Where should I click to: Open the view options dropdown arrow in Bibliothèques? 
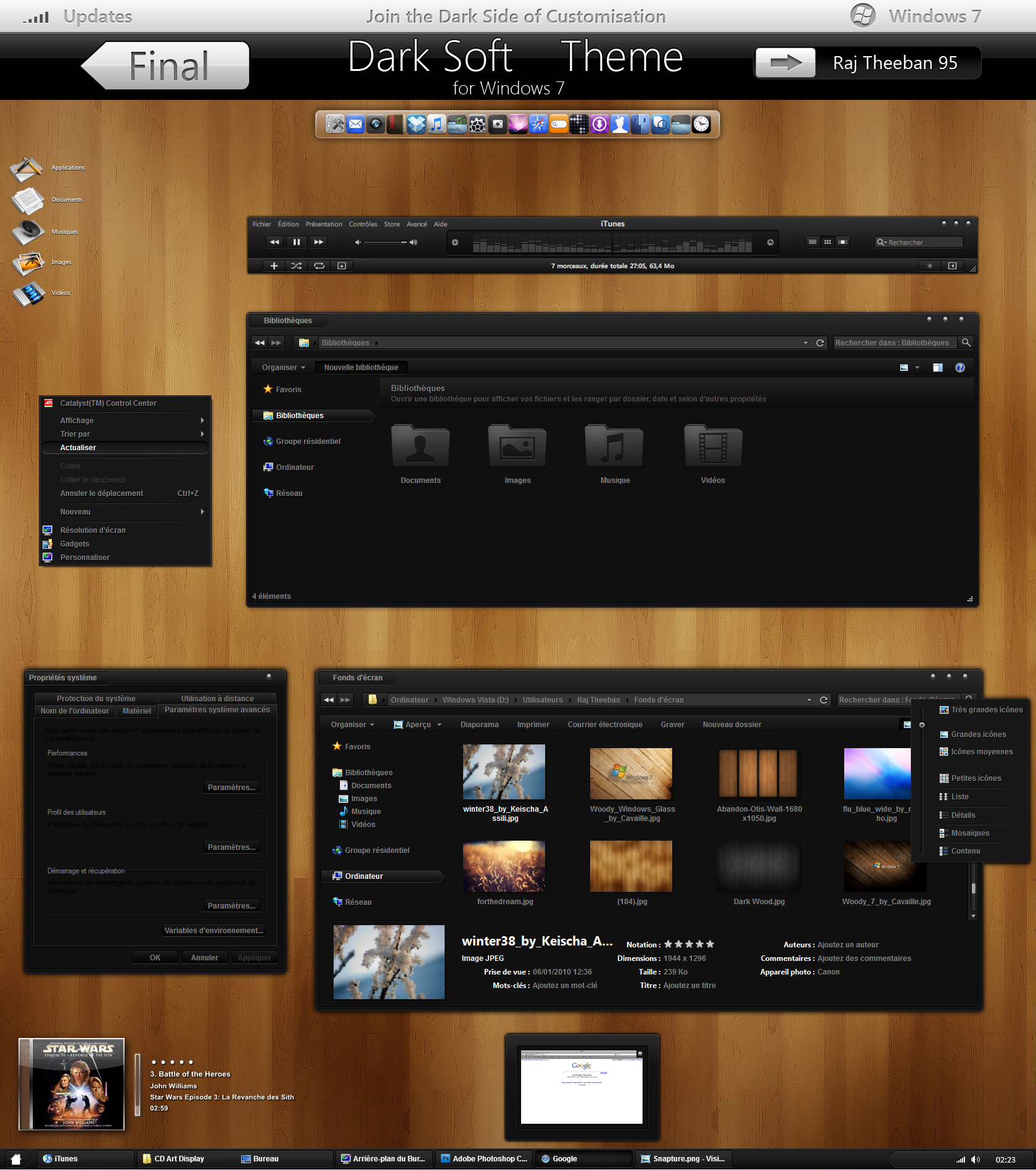pyautogui.click(x=917, y=368)
